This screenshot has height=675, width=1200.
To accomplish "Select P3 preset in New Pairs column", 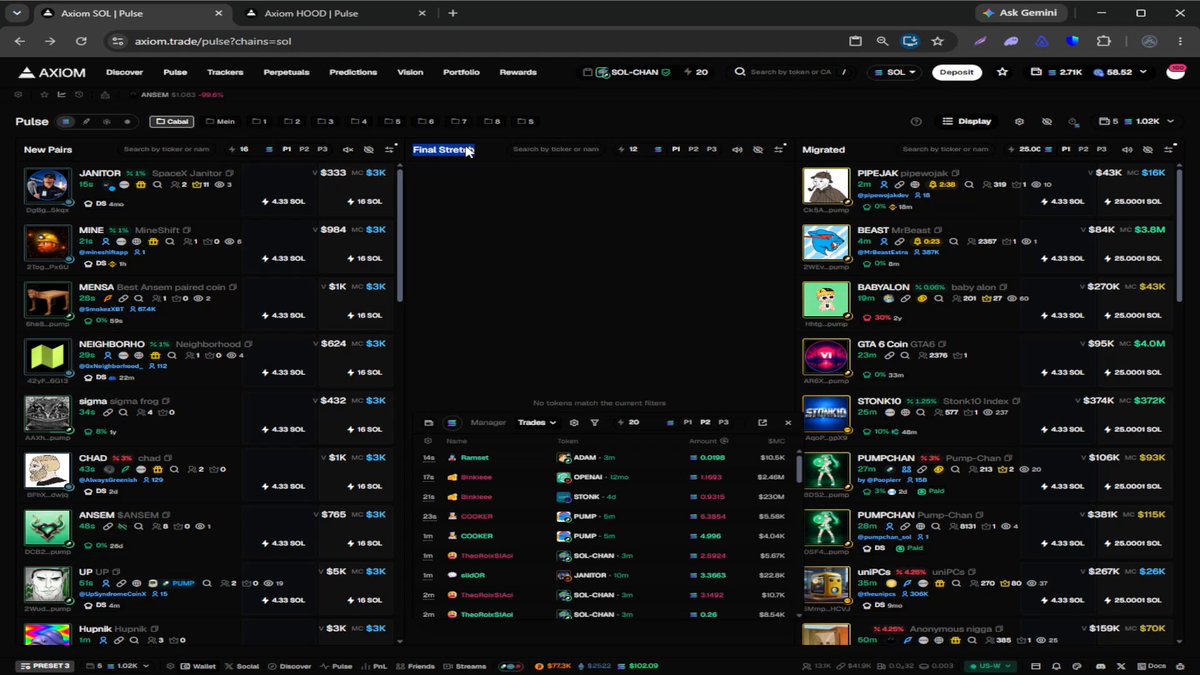I will 322,149.
